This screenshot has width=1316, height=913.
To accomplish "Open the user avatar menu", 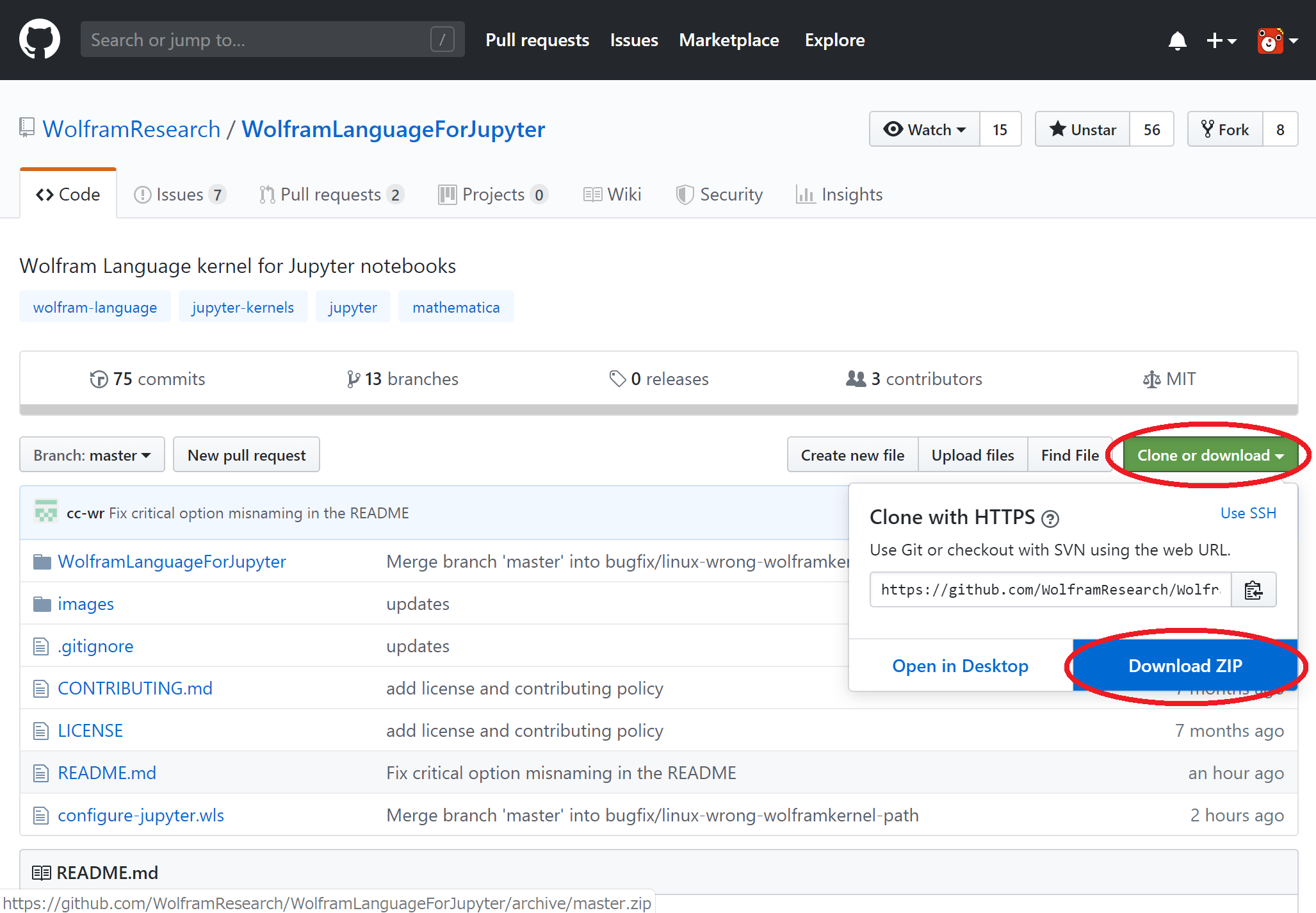I will 1277,40.
